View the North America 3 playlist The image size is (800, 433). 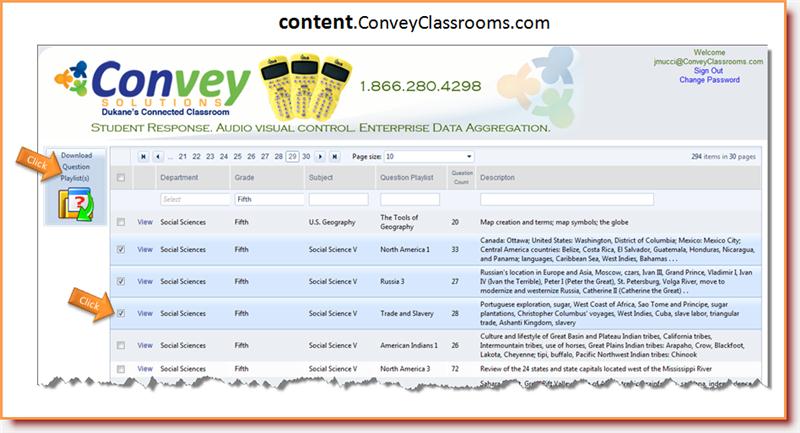(145, 369)
